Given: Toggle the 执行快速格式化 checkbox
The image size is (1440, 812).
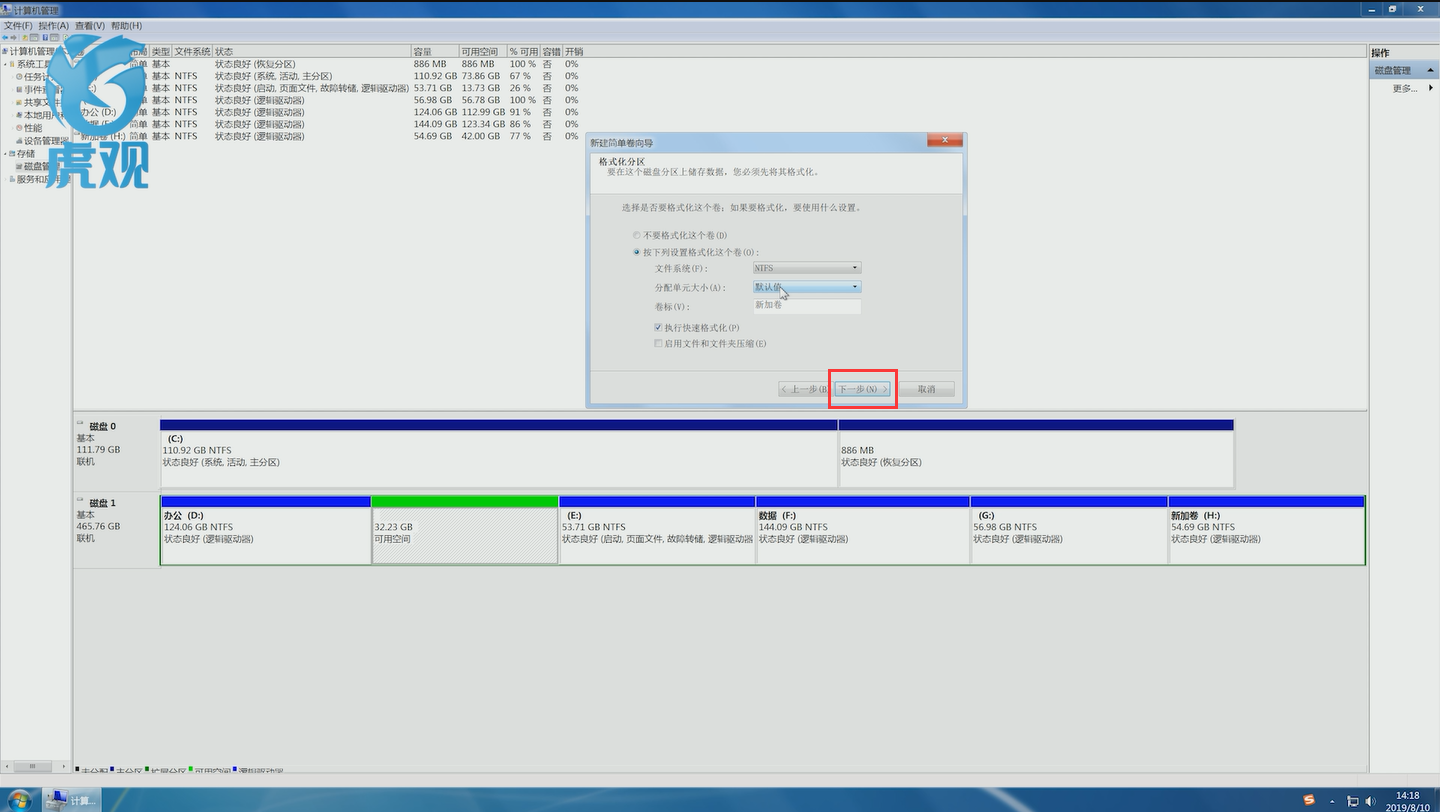Looking at the screenshot, I should [697, 328].
